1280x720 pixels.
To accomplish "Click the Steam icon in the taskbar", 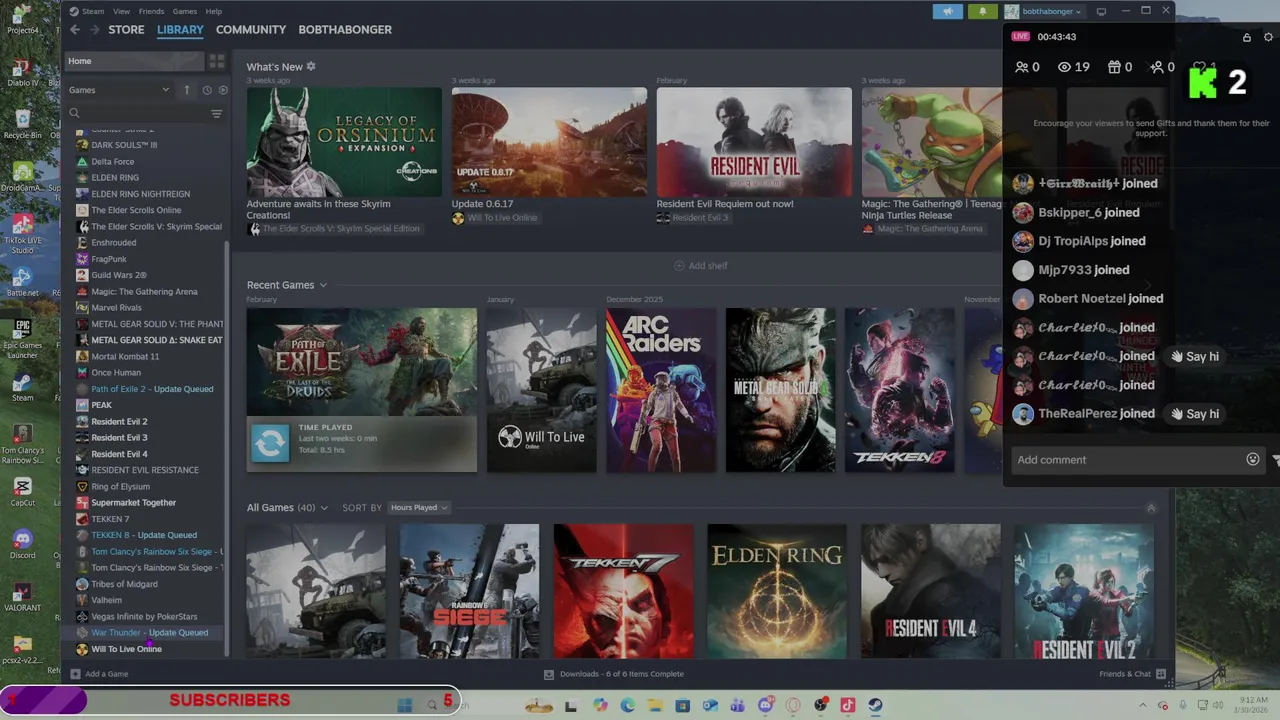I will click(875, 705).
